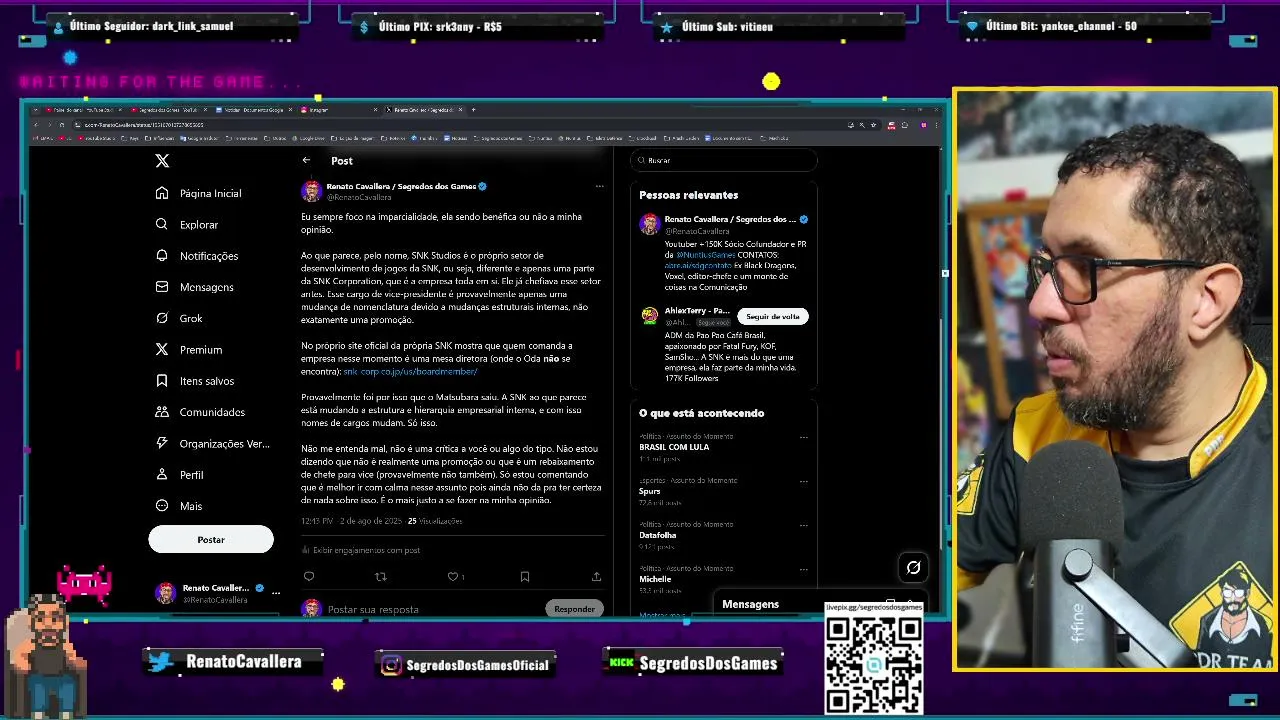Click the share post icon

(596, 576)
